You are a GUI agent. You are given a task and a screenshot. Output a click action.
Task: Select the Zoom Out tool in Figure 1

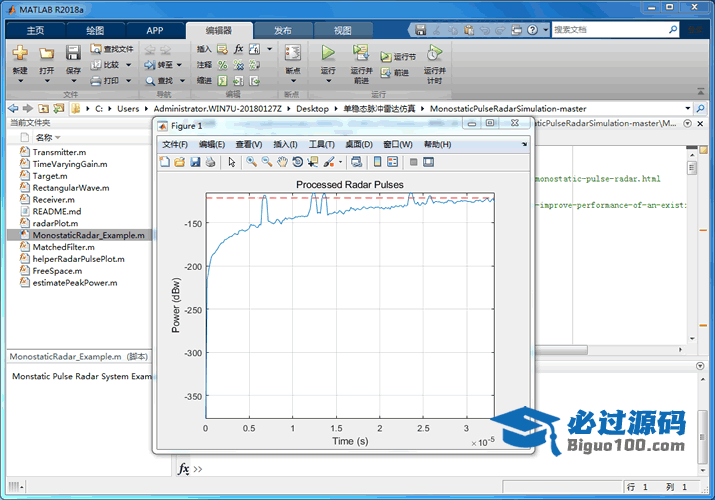[267, 162]
